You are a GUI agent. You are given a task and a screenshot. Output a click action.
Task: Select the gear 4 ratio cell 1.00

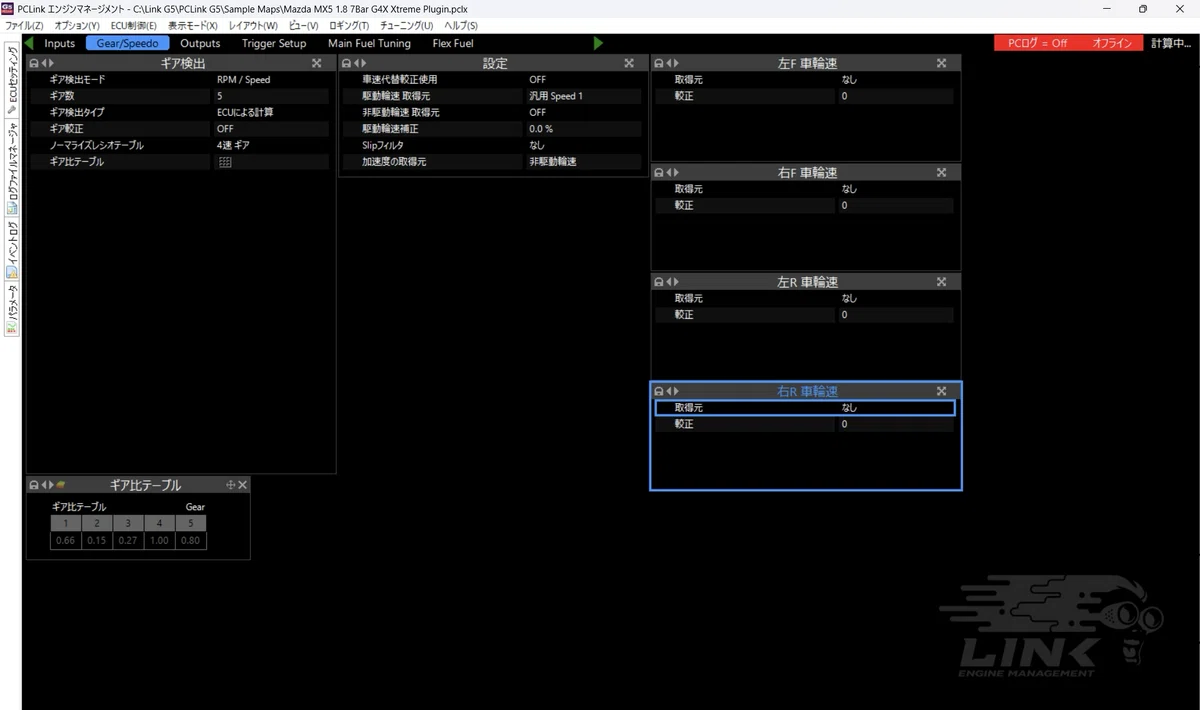pyautogui.click(x=159, y=541)
